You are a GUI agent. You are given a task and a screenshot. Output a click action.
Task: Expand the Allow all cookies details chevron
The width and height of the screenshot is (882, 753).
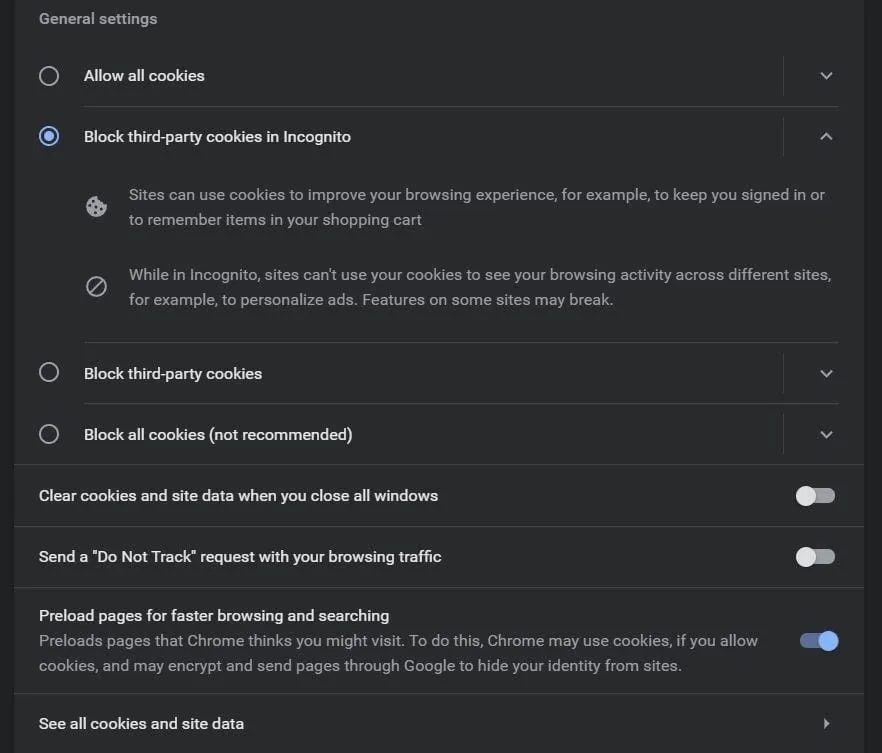coord(826,76)
